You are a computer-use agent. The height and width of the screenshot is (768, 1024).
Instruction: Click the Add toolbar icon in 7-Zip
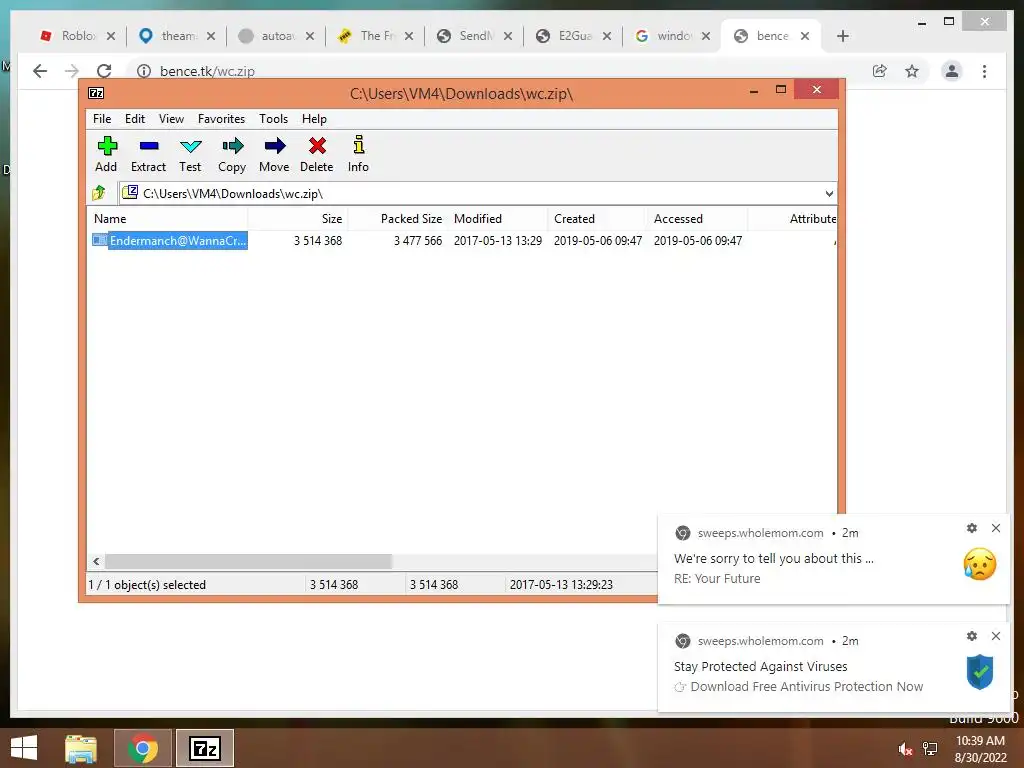106,154
